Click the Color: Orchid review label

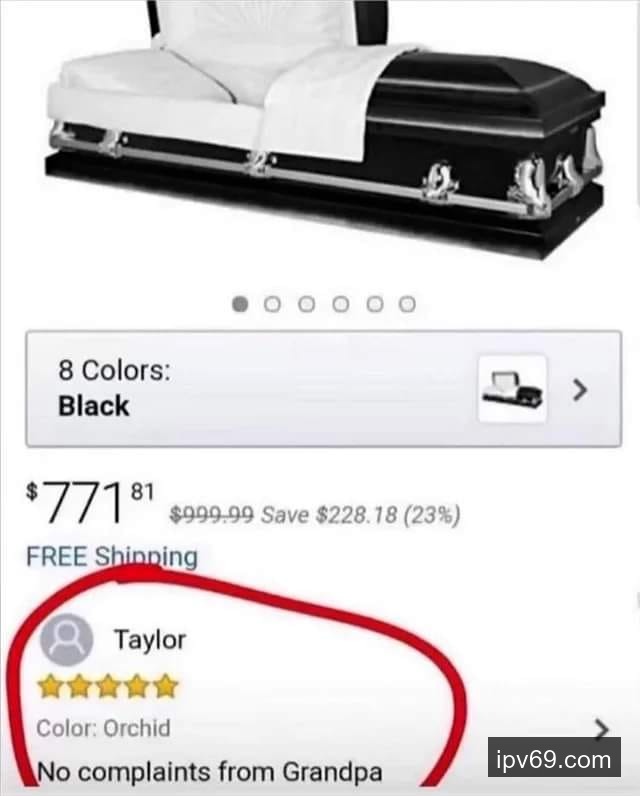[x=103, y=728]
